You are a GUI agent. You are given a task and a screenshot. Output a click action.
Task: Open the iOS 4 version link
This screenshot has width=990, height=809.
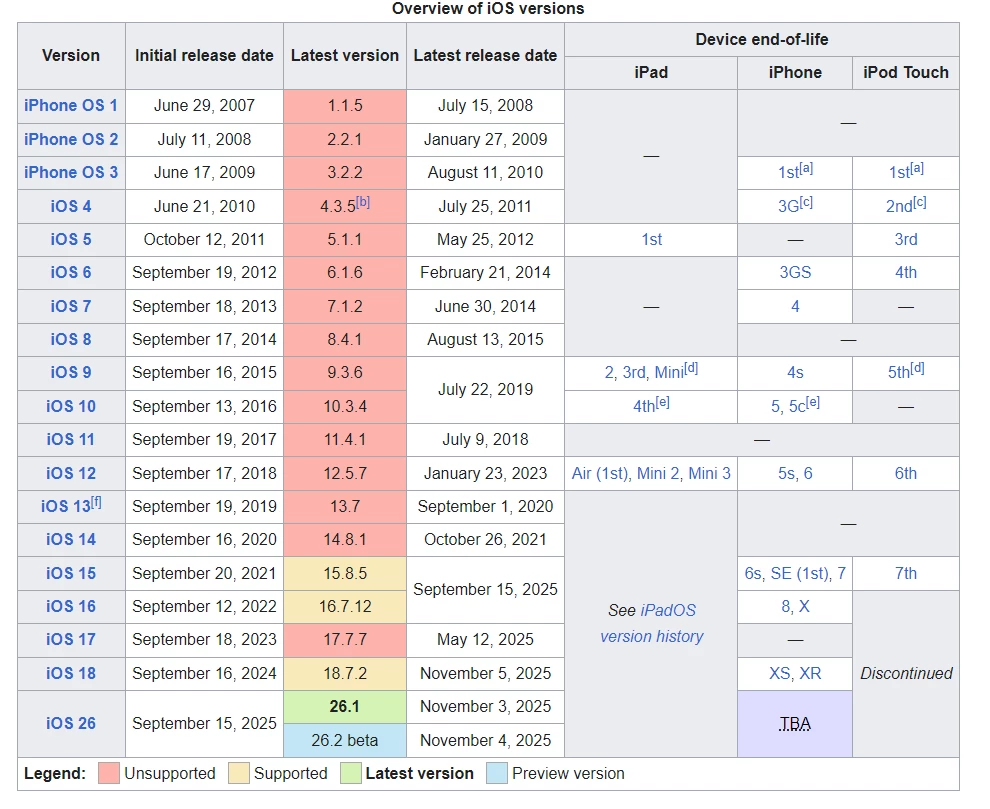71,207
